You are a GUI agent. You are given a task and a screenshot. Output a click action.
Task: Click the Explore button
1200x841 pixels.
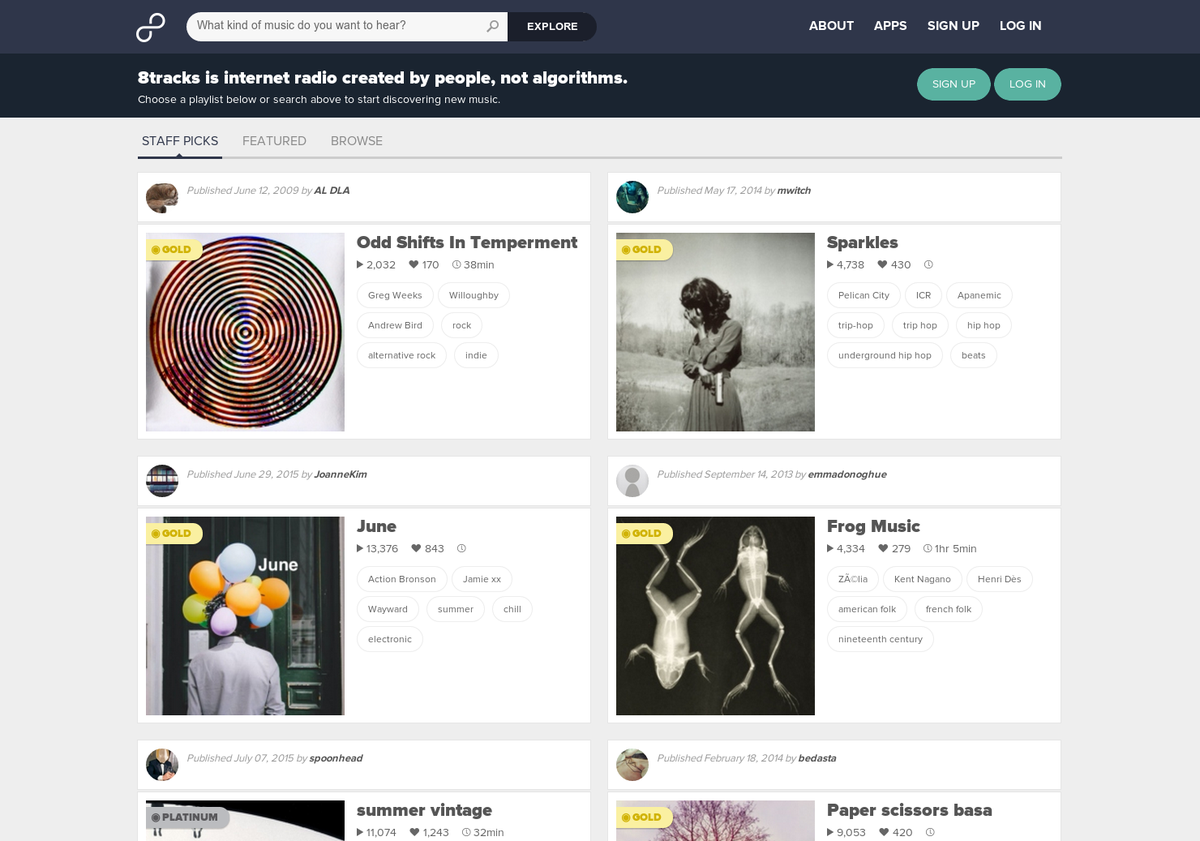tap(552, 26)
